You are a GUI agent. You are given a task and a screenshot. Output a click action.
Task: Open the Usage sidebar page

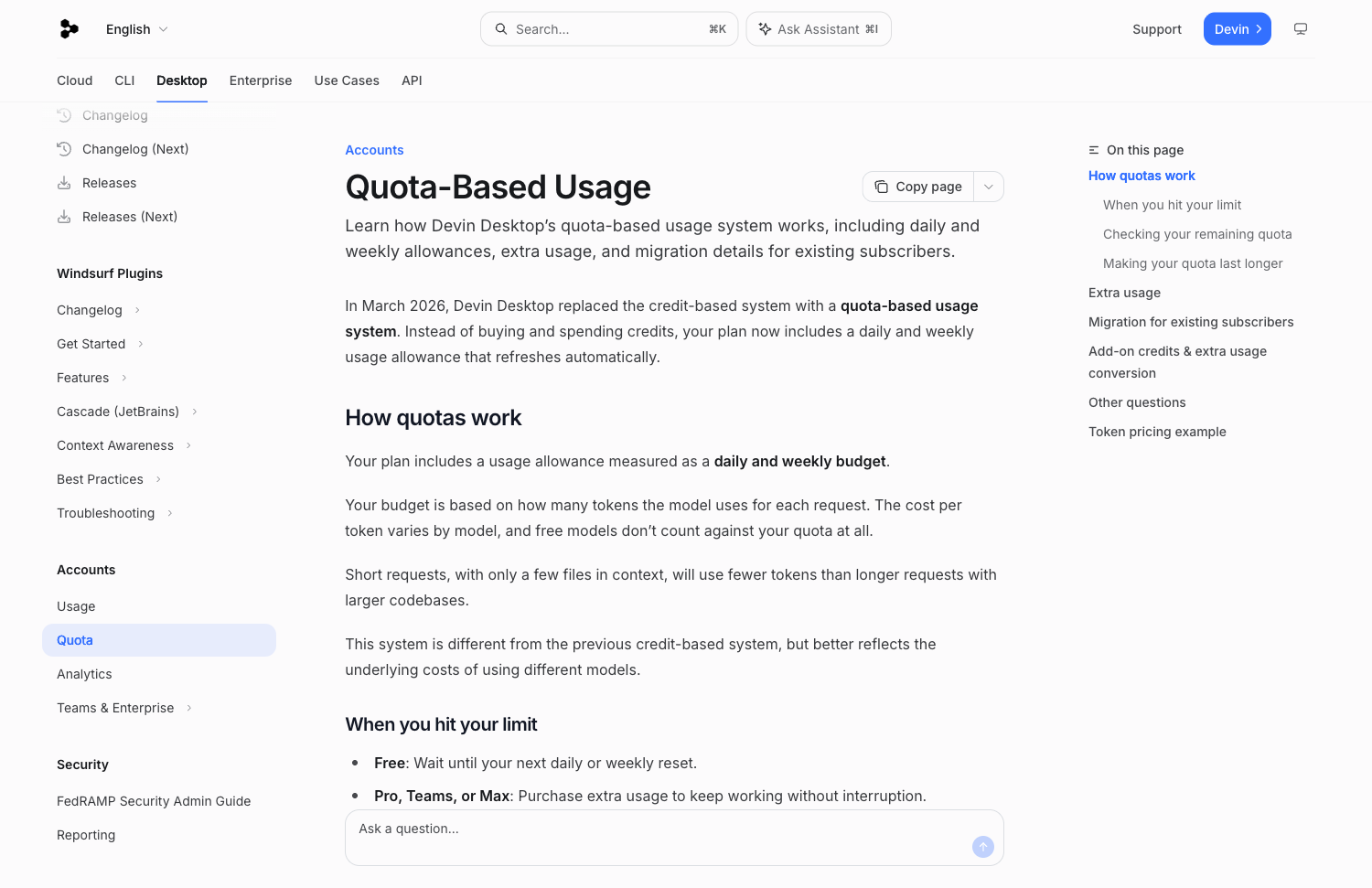click(x=76, y=606)
